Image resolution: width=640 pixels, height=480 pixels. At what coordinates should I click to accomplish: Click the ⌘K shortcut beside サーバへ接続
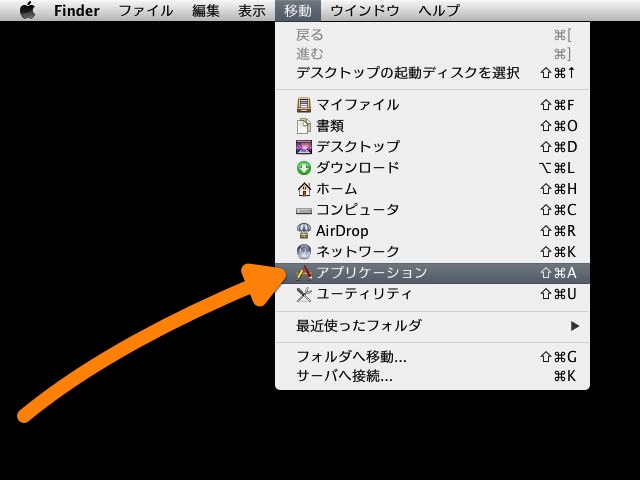(x=565, y=376)
